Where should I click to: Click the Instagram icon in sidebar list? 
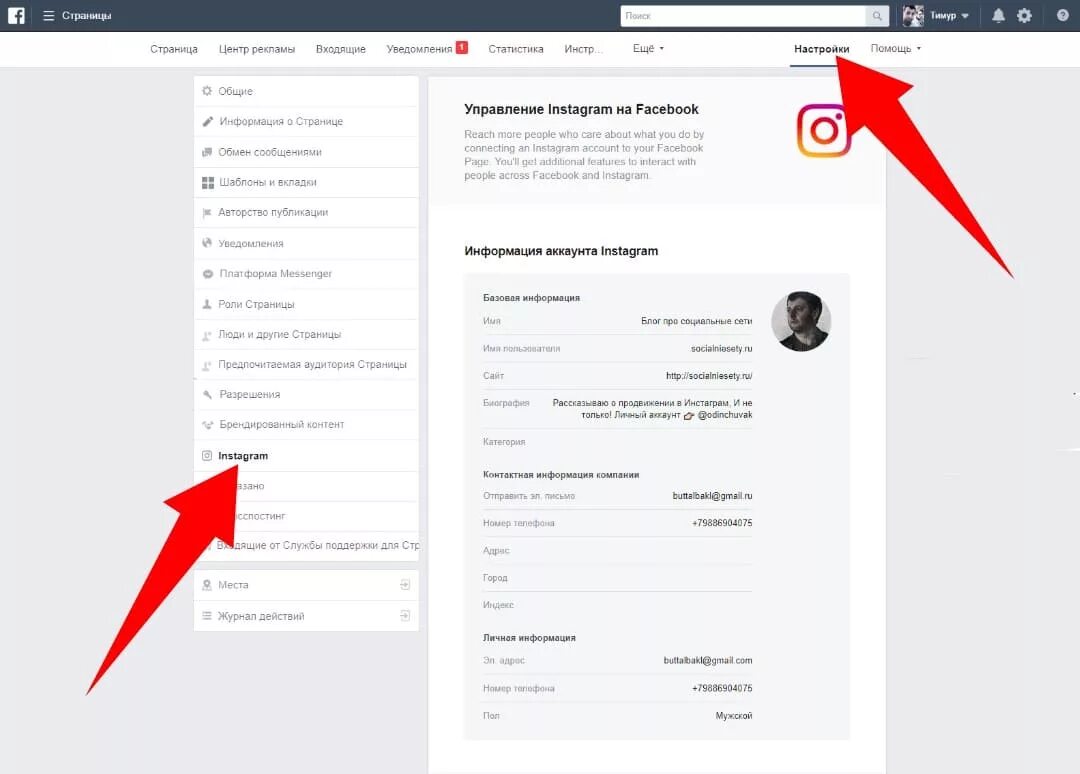click(x=207, y=455)
